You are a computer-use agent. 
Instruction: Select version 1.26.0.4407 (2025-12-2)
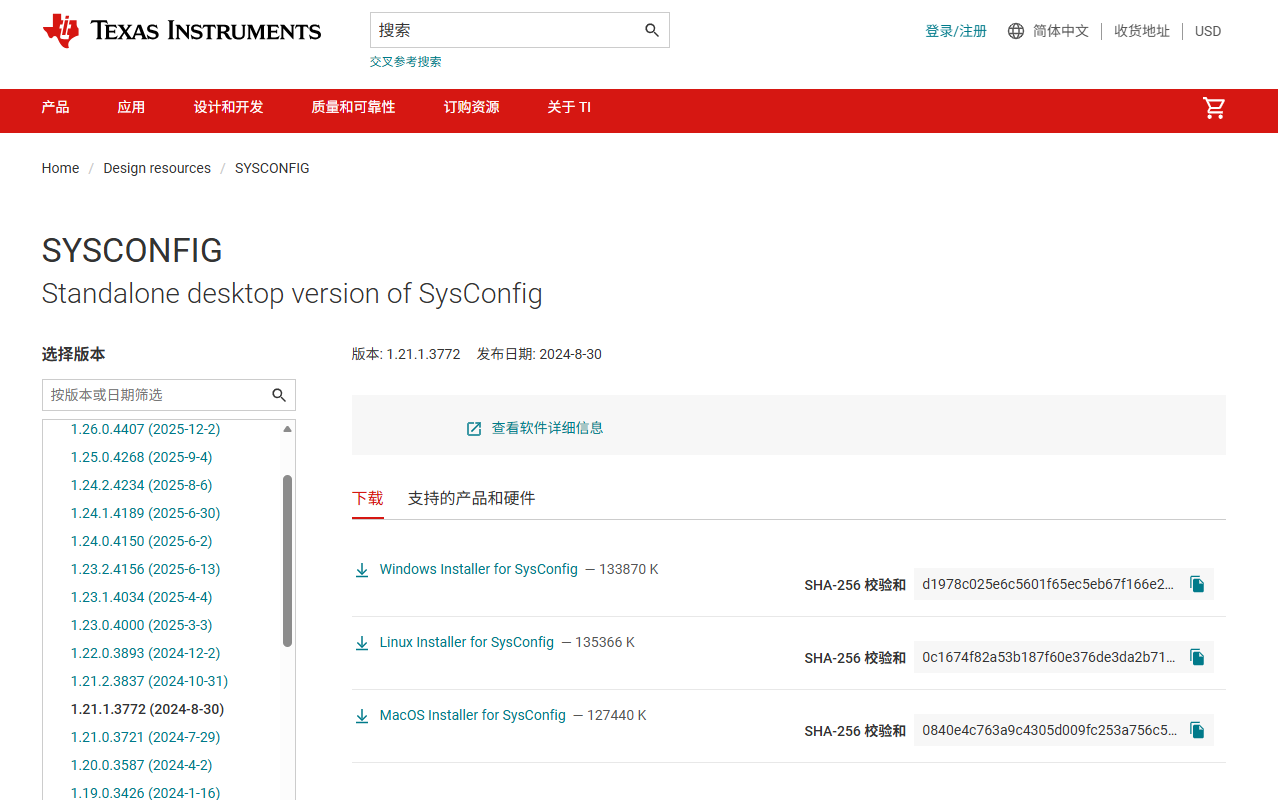145,429
